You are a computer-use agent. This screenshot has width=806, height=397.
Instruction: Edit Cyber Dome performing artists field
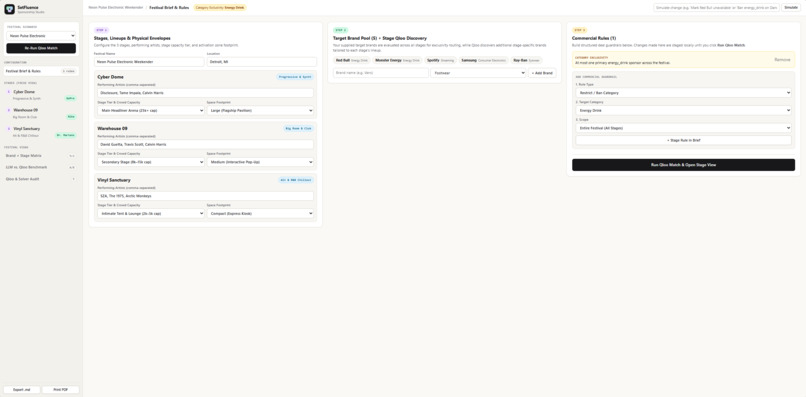[x=206, y=93]
